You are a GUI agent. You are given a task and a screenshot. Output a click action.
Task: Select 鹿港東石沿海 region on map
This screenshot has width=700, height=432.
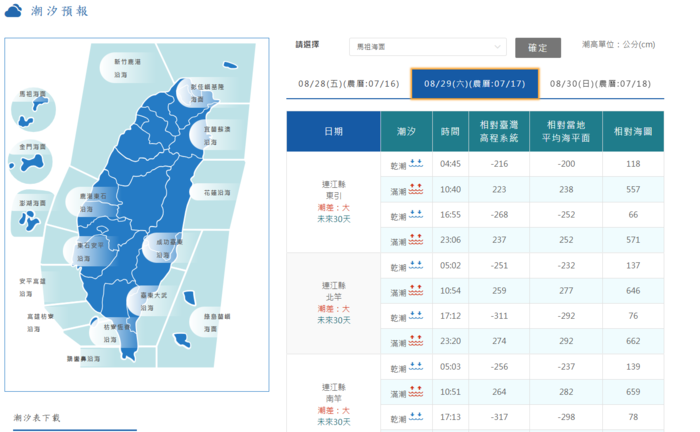pyautogui.click(x=92, y=202)
